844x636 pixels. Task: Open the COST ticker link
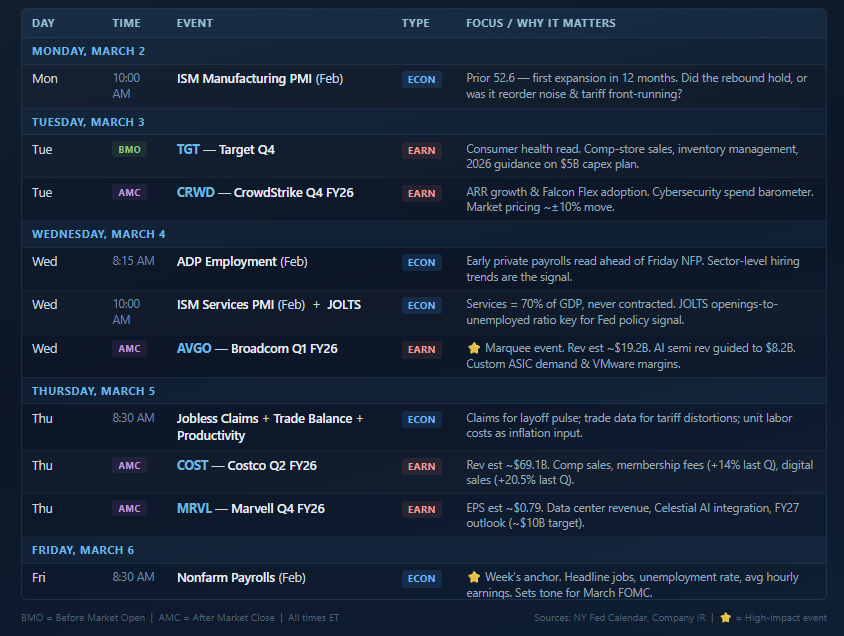192,466
